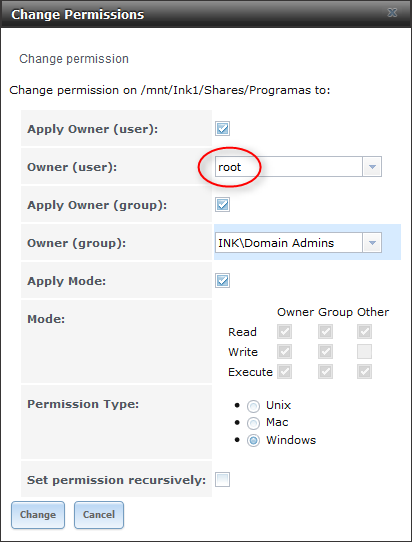
Task: Expand the Owner (group) dropdown arrow
Action: (372, 243)
